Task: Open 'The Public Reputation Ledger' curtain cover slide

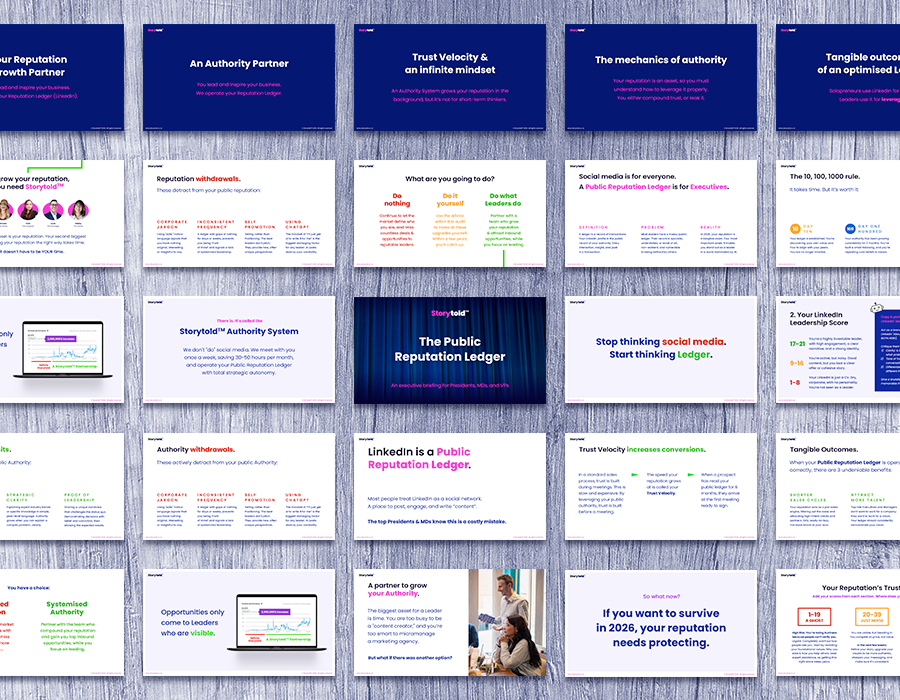Action: (450, 350)
